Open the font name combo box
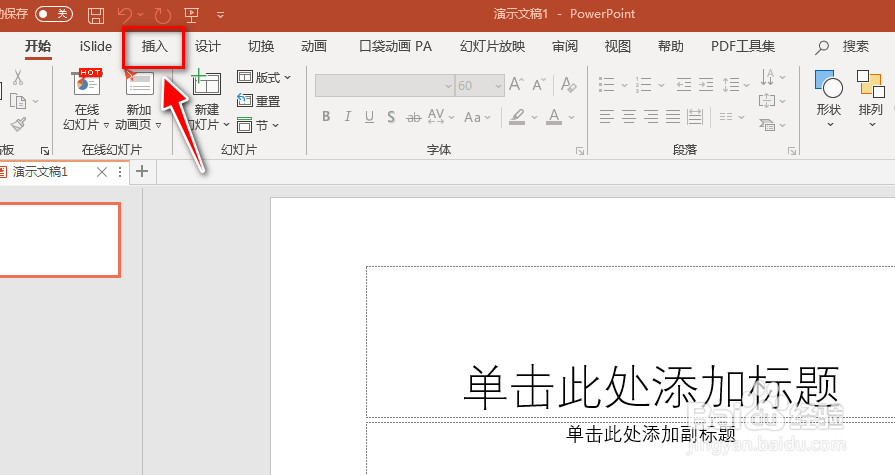 pos(385,86)
